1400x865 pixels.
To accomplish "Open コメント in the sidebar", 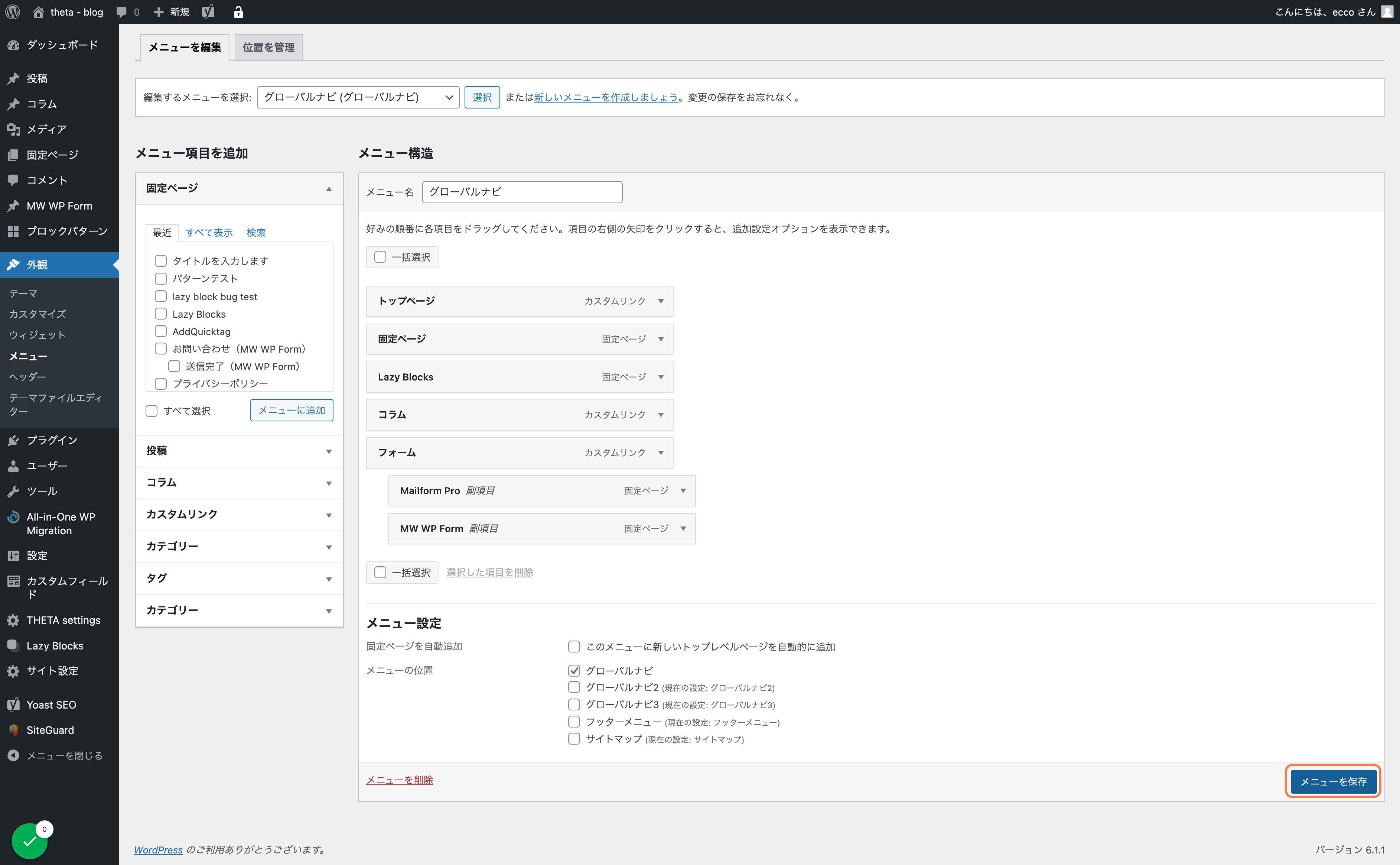I will (x=59, y=180).
